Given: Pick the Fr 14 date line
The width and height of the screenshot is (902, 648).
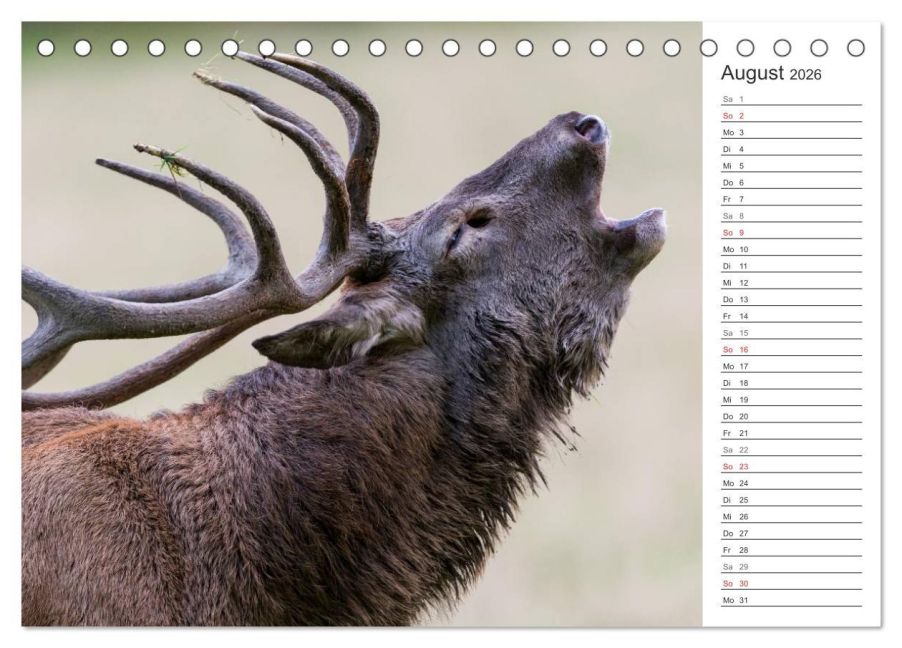Looking at the screenshot, I should 790,316.
